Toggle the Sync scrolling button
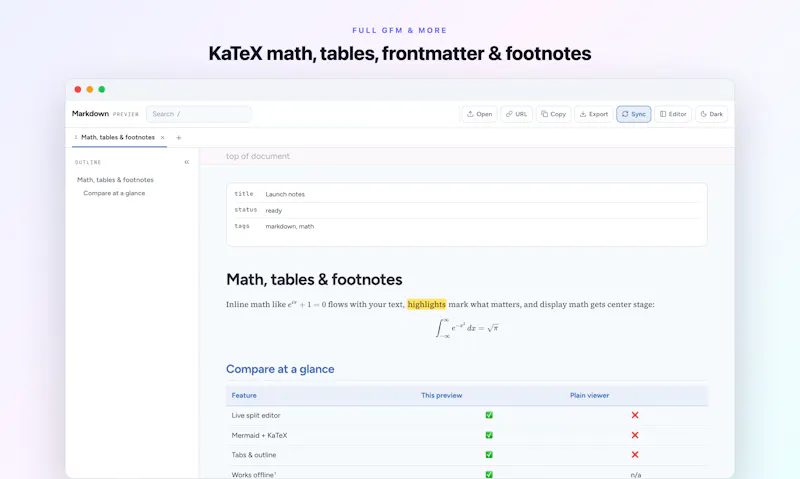Viewport: 800px width, 479px height. point(633,114)
